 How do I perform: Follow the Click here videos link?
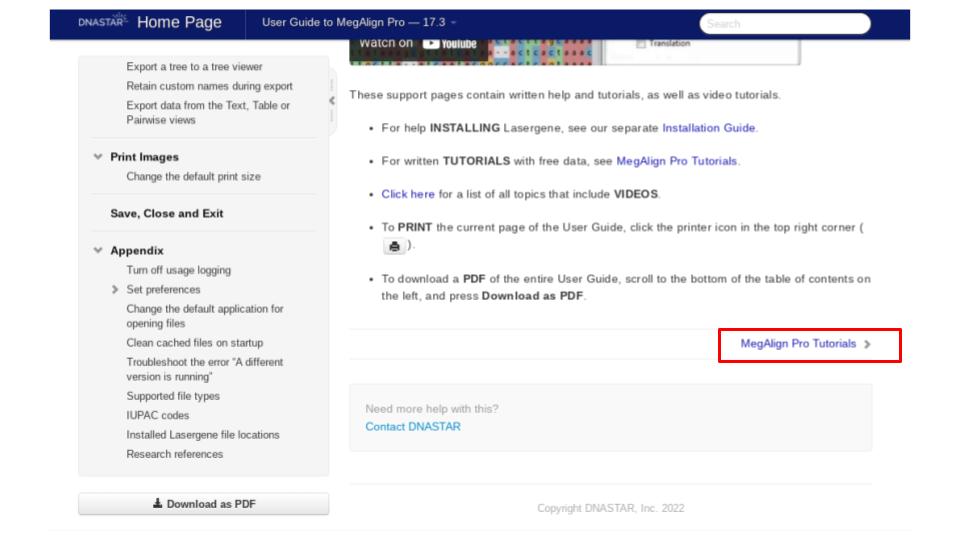coord(408,194)
